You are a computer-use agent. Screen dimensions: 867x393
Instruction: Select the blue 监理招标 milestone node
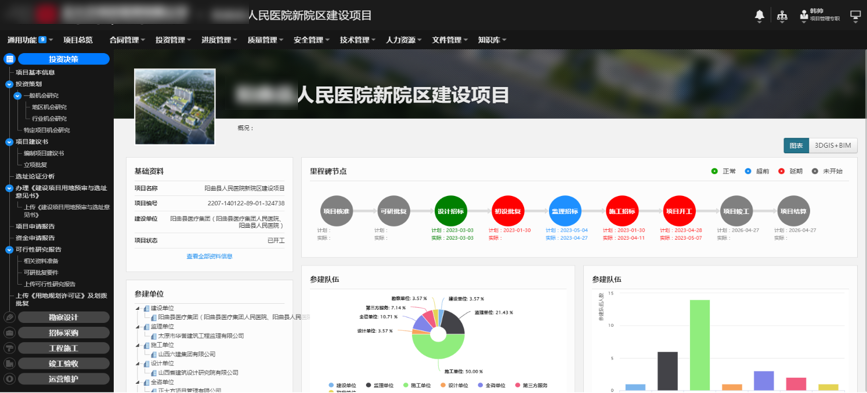point(565,211)
